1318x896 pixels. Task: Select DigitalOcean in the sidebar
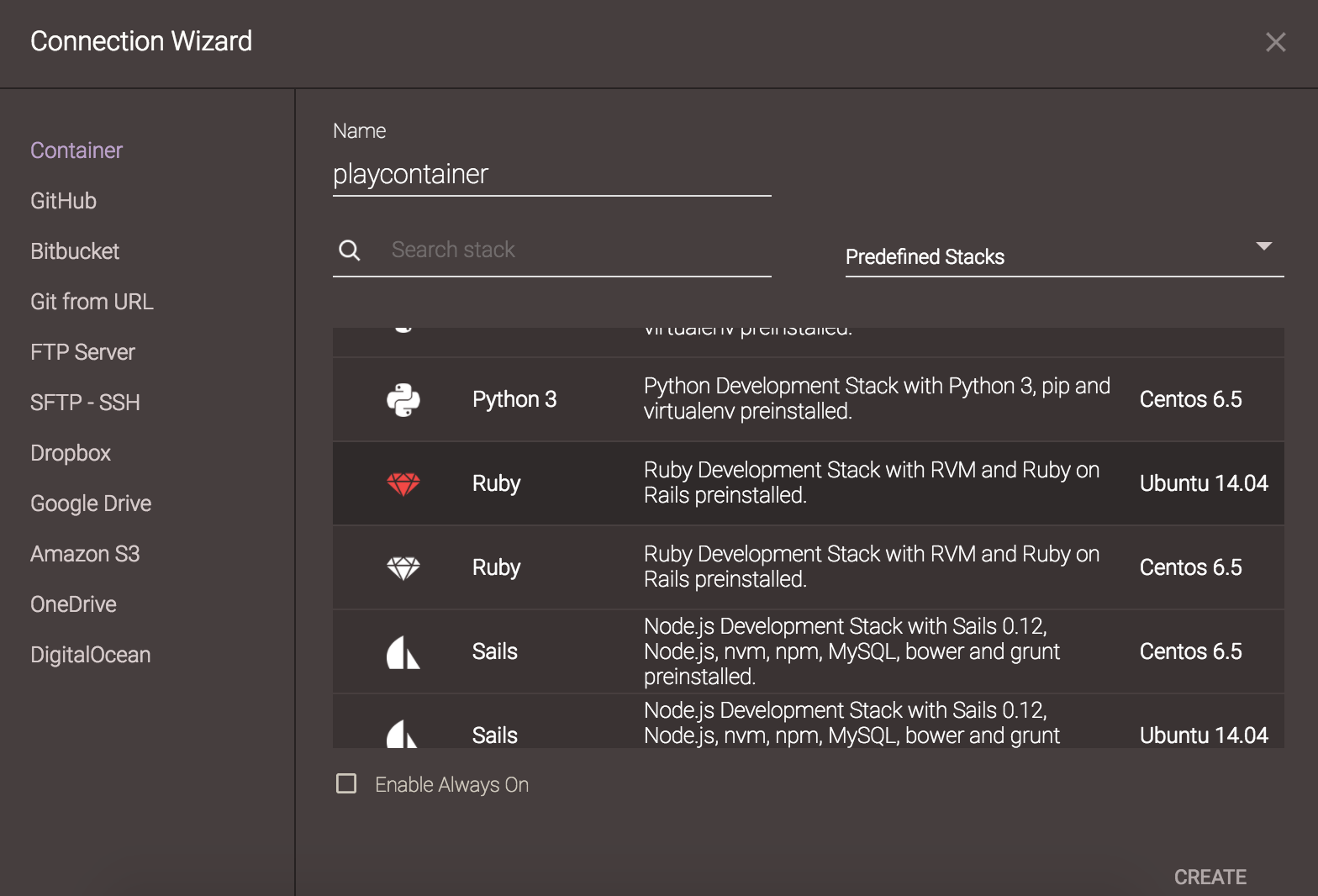pyautogui.click(x=91, y=655)
